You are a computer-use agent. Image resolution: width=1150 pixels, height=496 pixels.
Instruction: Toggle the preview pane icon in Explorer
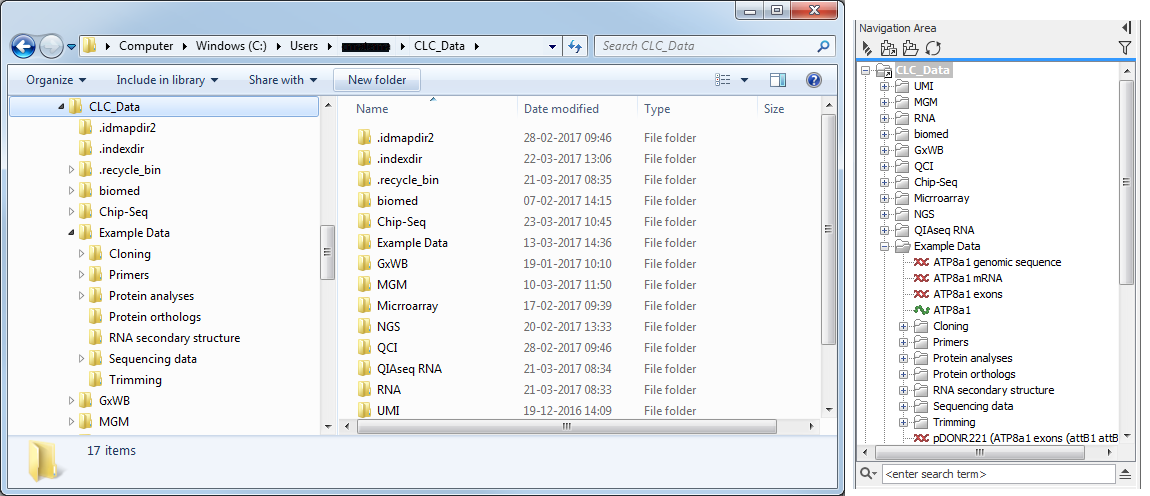[778, 80]
